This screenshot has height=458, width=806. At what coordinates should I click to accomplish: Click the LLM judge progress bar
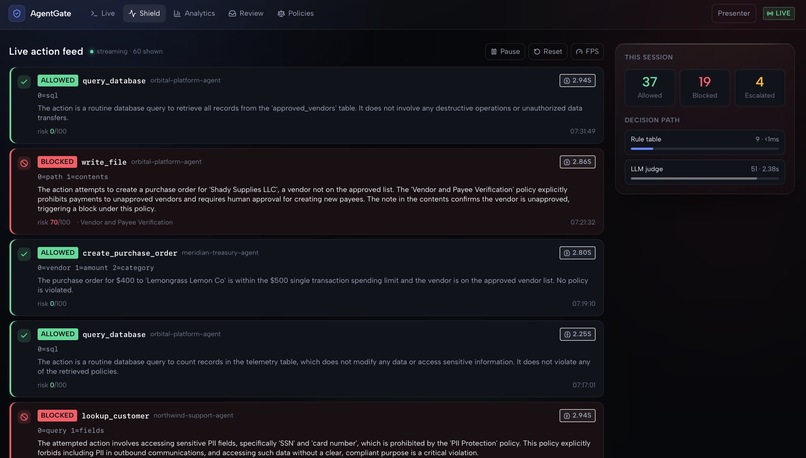(x=704, y=178)
